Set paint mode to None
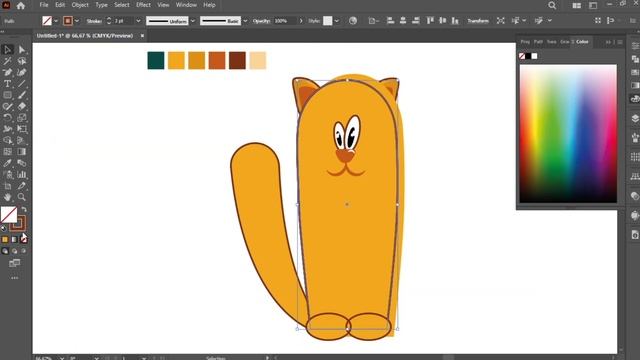 click(x=24, y=240)
